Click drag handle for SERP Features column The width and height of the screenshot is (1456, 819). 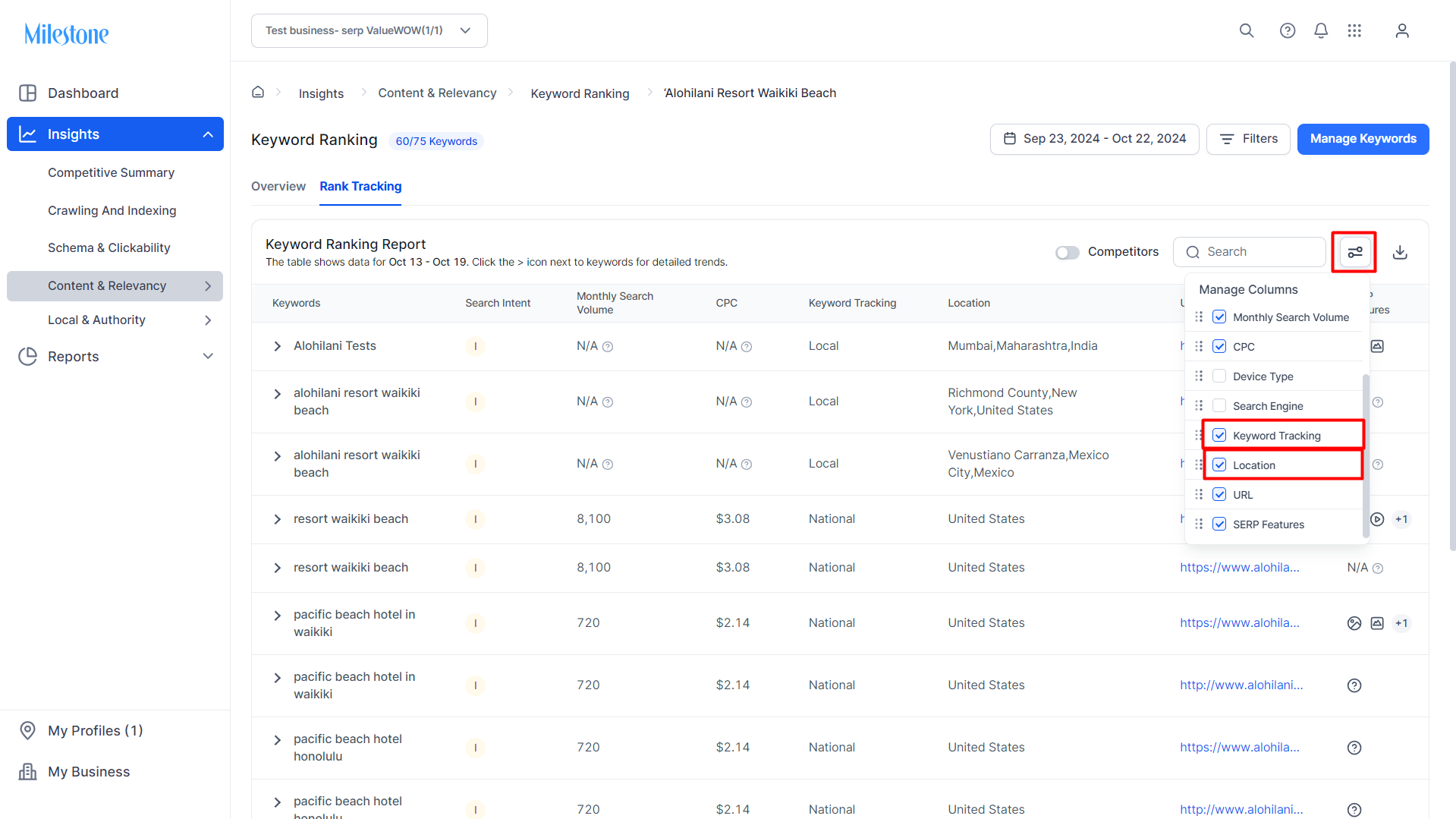coord(1199,524)
